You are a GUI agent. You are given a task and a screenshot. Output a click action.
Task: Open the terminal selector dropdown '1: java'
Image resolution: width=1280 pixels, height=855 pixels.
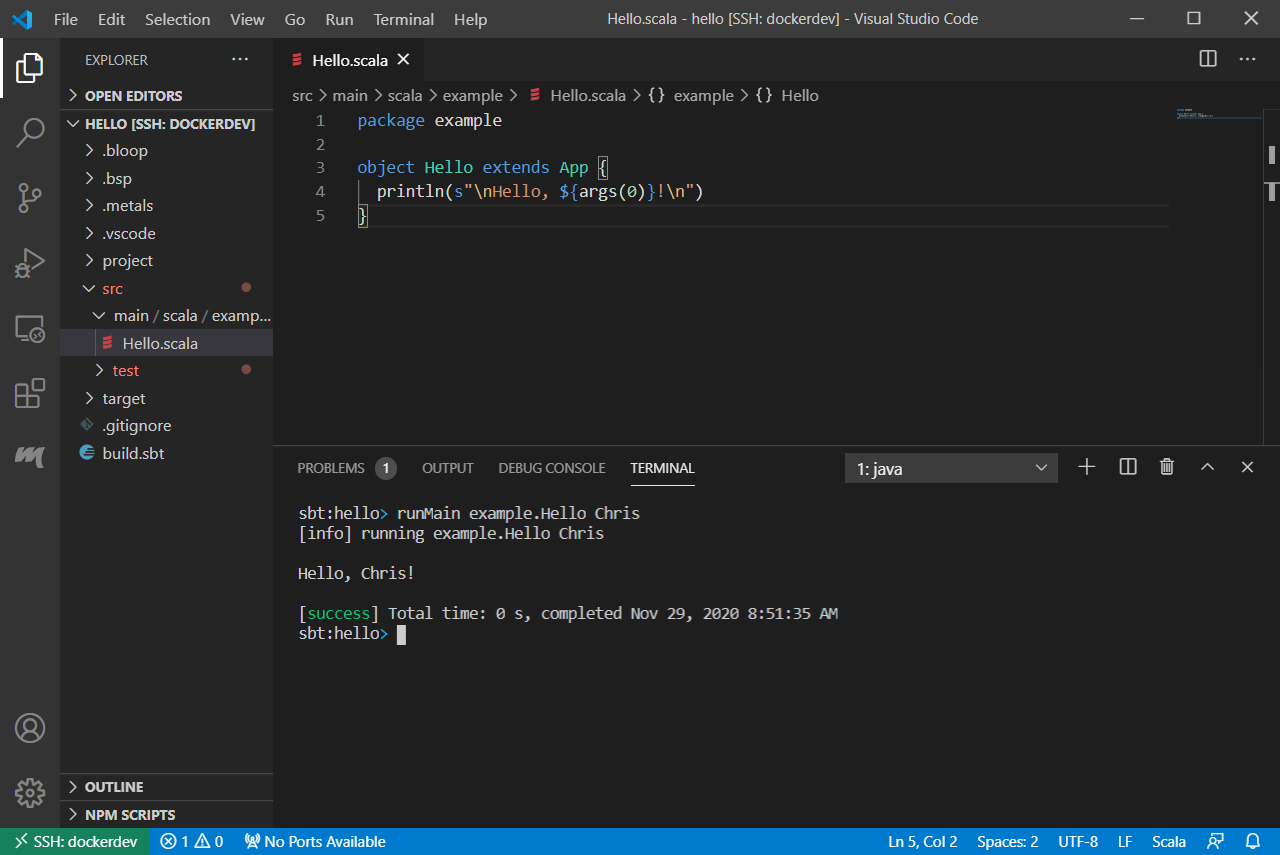tap(951, 468)
